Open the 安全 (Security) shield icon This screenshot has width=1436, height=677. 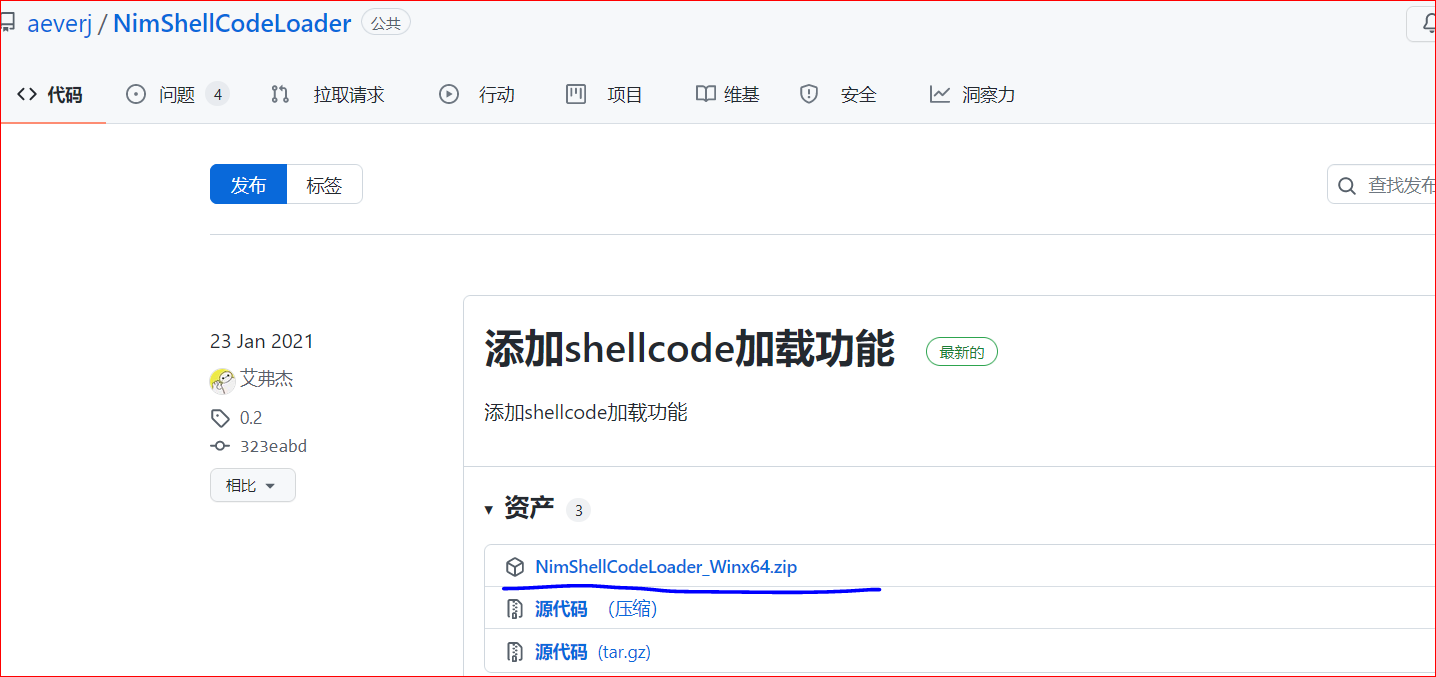click(809, 94)
